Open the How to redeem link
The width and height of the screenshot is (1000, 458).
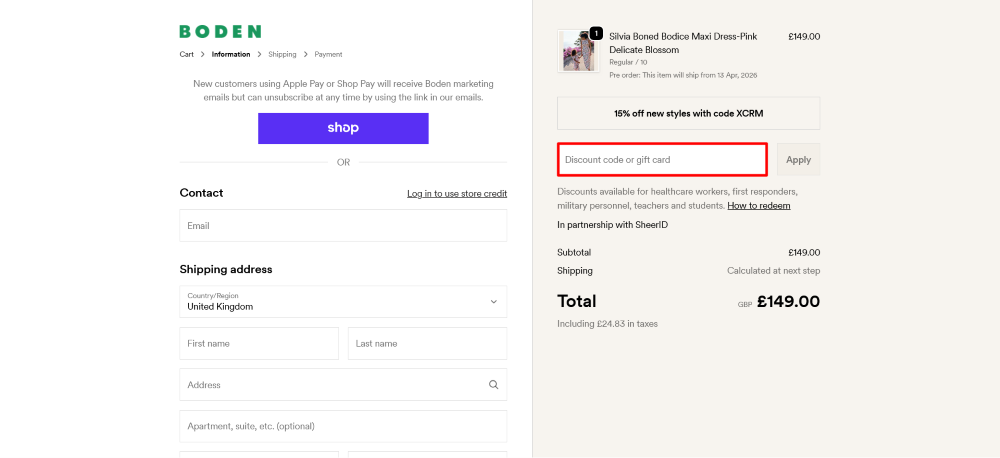click(x=759, y=206)
